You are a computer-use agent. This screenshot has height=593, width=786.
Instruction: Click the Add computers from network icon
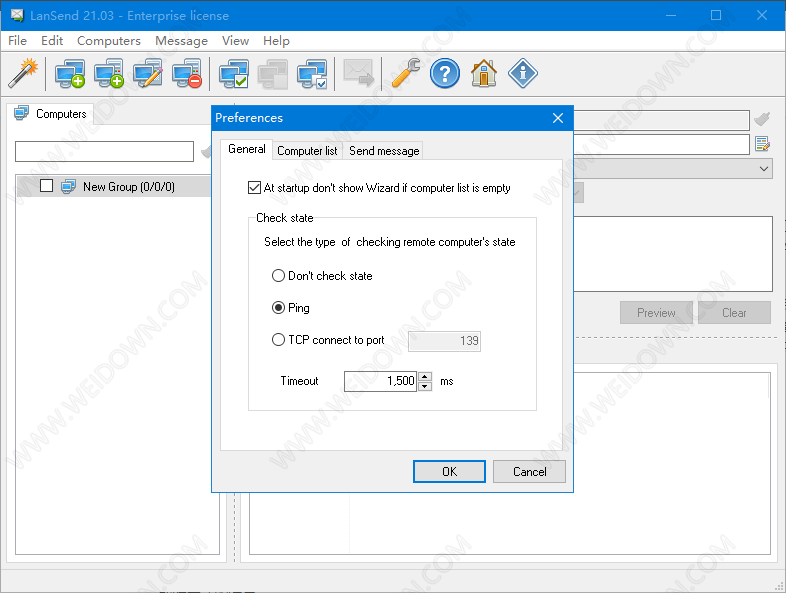coord(109,73)
